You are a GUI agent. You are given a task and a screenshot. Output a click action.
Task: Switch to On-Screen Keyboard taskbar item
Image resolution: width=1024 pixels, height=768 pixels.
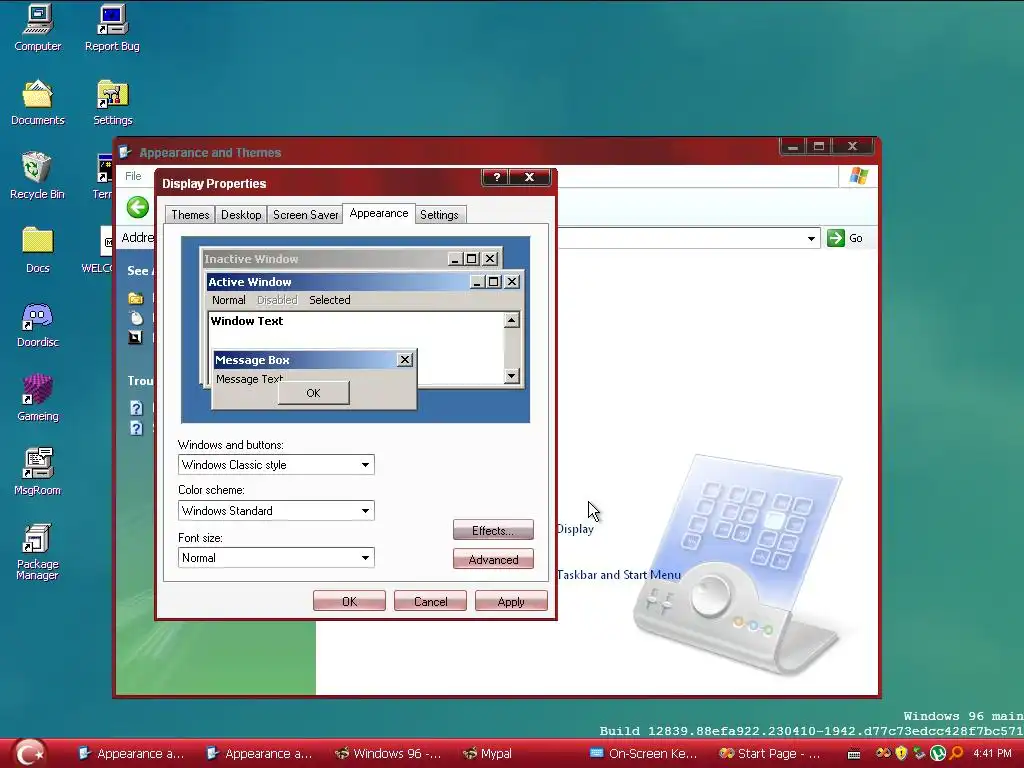pos(644,754)
